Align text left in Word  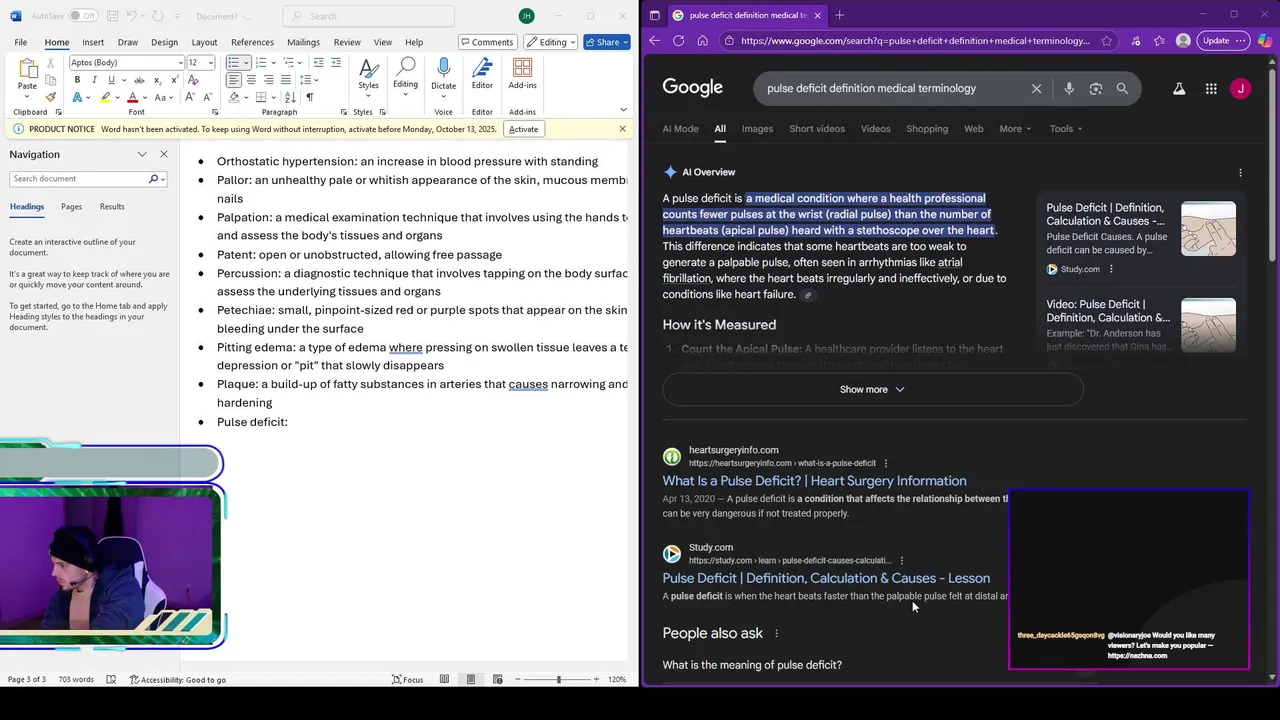pyautogui.click(x=234, y=80)
